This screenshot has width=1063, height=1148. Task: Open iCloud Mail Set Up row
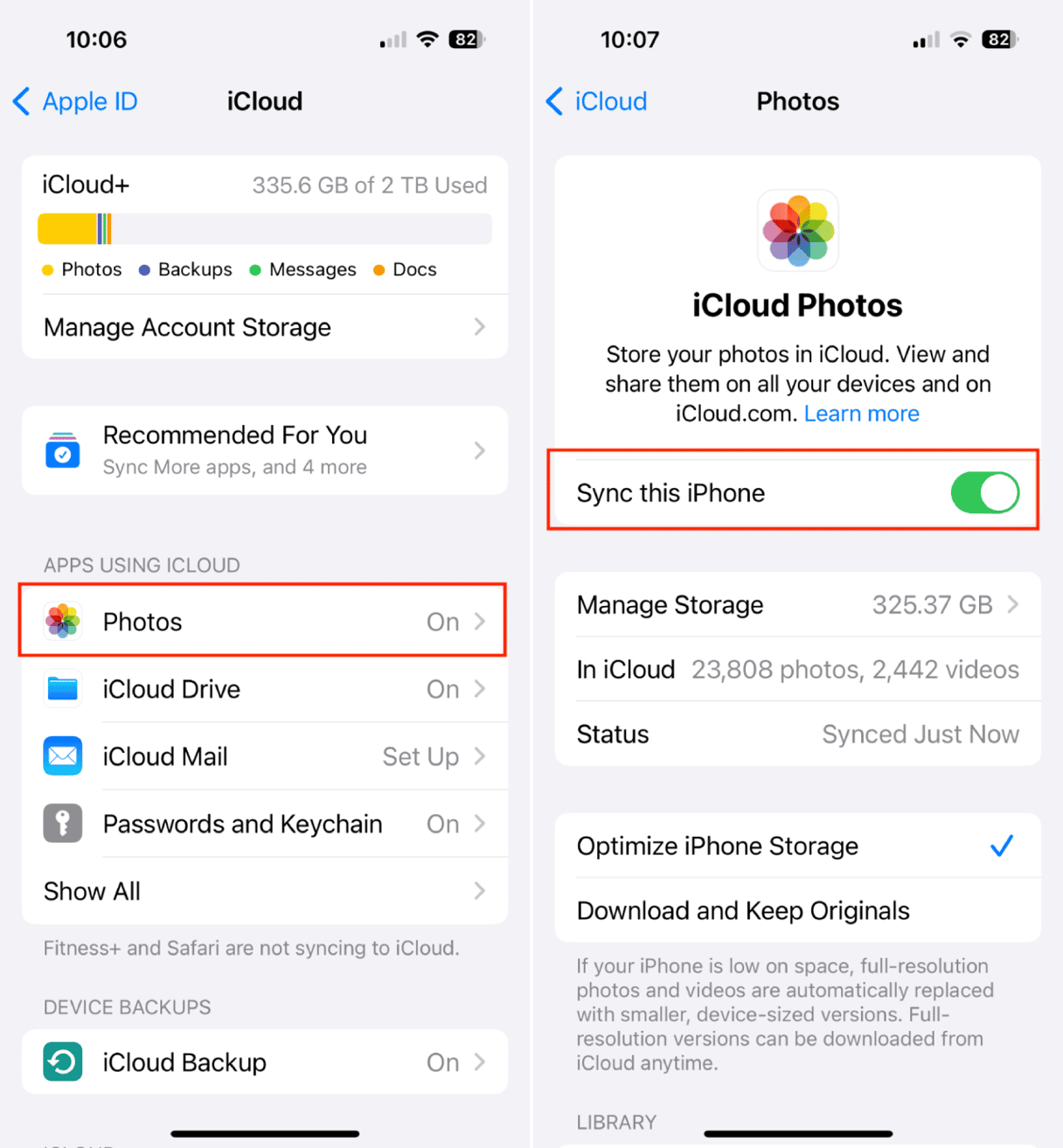[x=265, y=756]
